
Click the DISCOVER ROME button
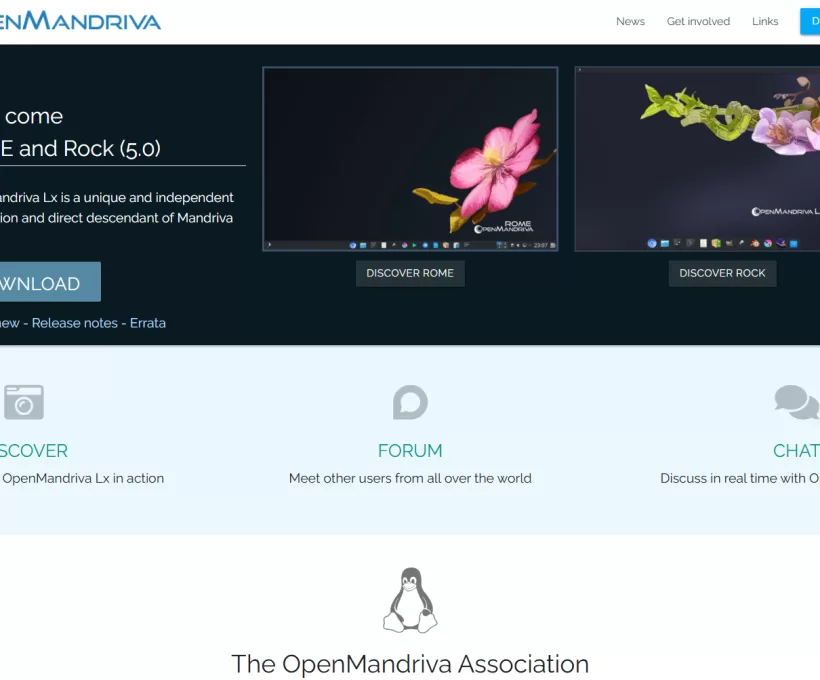click(x=410, y=273)
